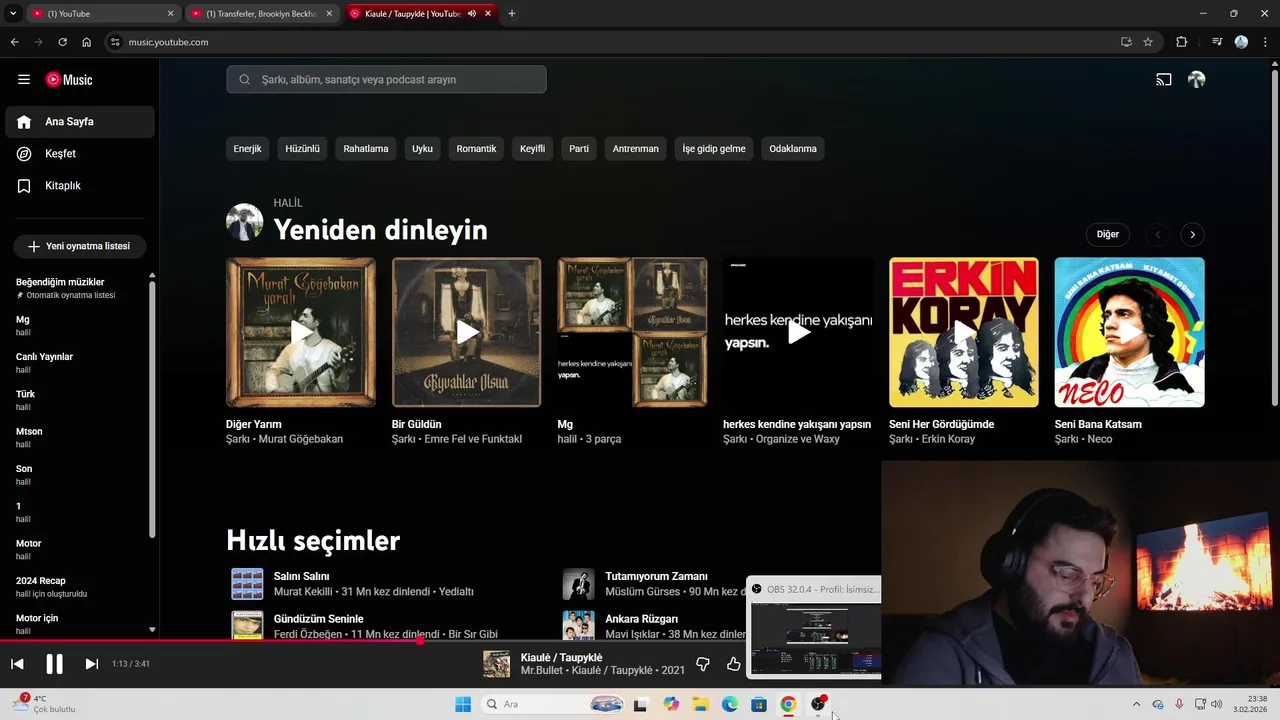Open the Cast to device icon
The image size is (1280, 720).
(1163, 80)
